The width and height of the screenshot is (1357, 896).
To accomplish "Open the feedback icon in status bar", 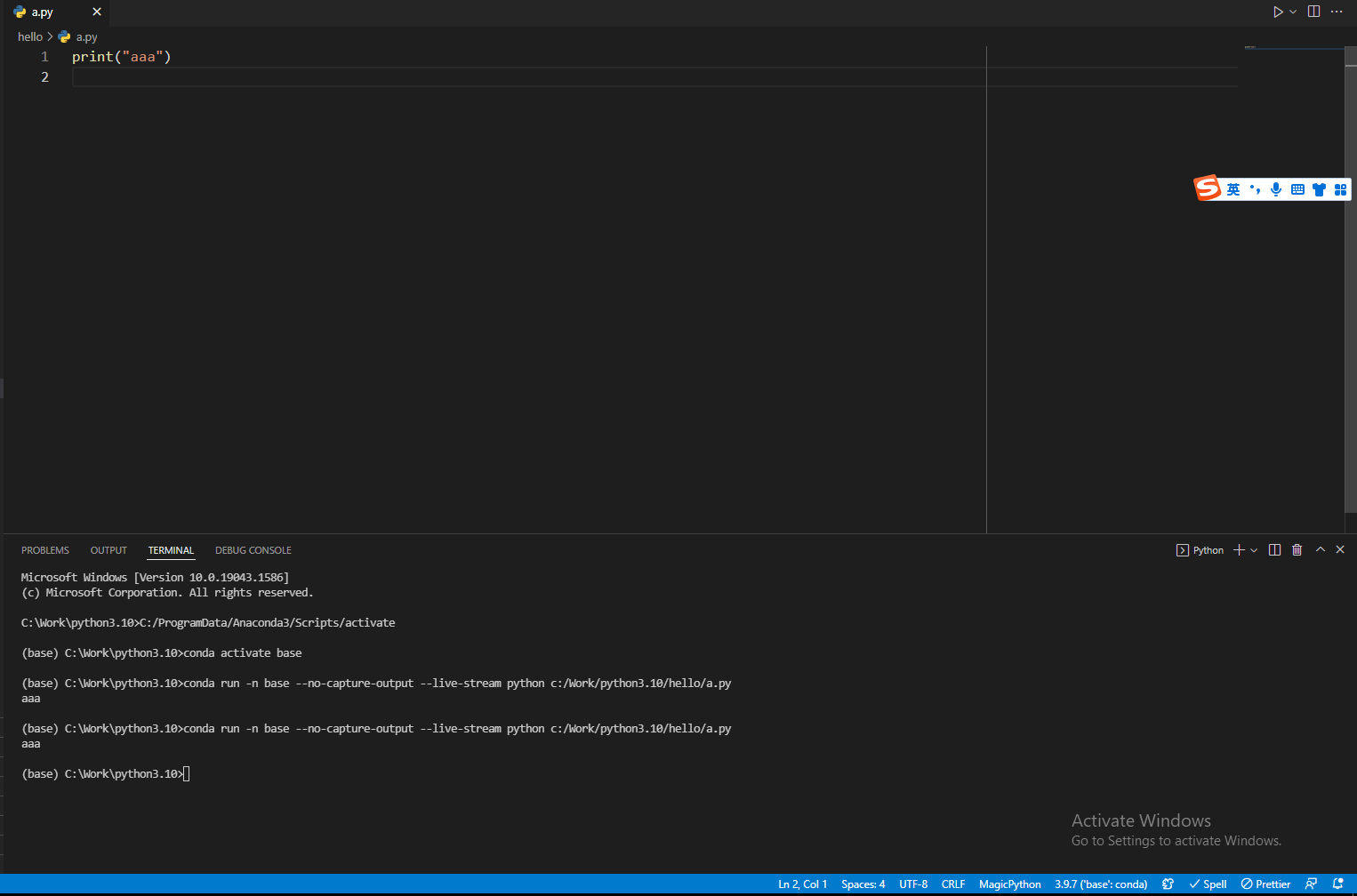I will pos(1311,884).
